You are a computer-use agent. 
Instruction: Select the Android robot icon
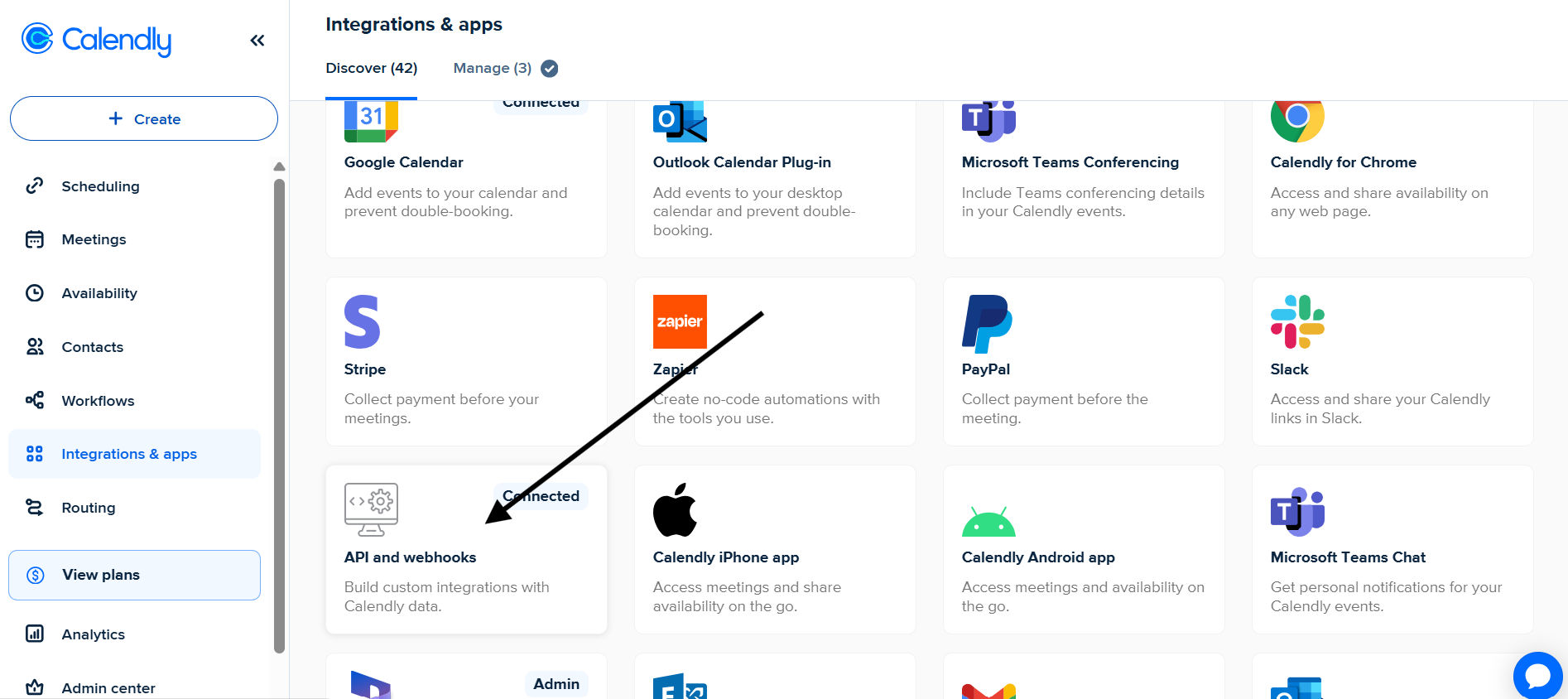coord(988,522)
